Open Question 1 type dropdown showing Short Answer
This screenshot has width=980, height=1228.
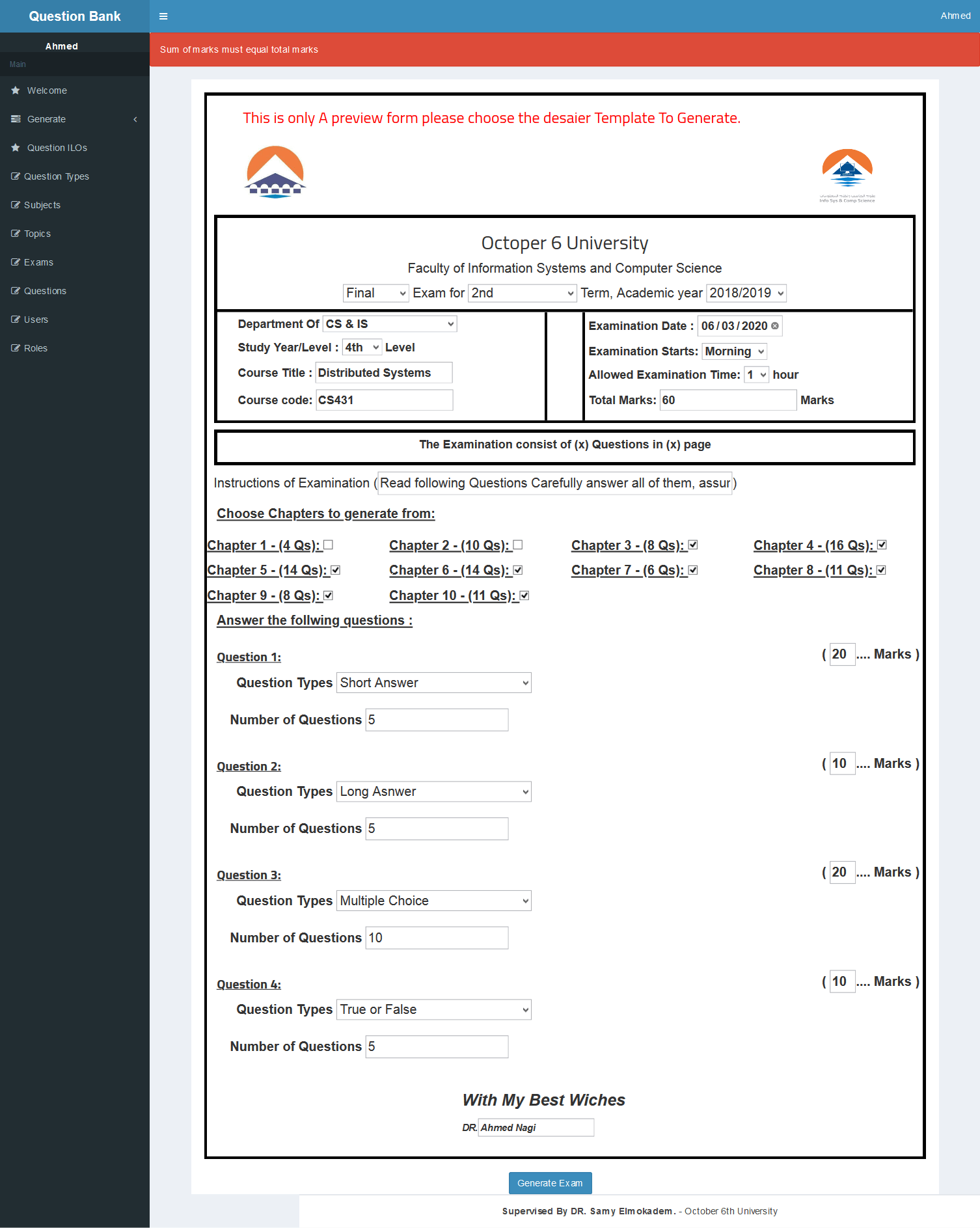(434, 683)
